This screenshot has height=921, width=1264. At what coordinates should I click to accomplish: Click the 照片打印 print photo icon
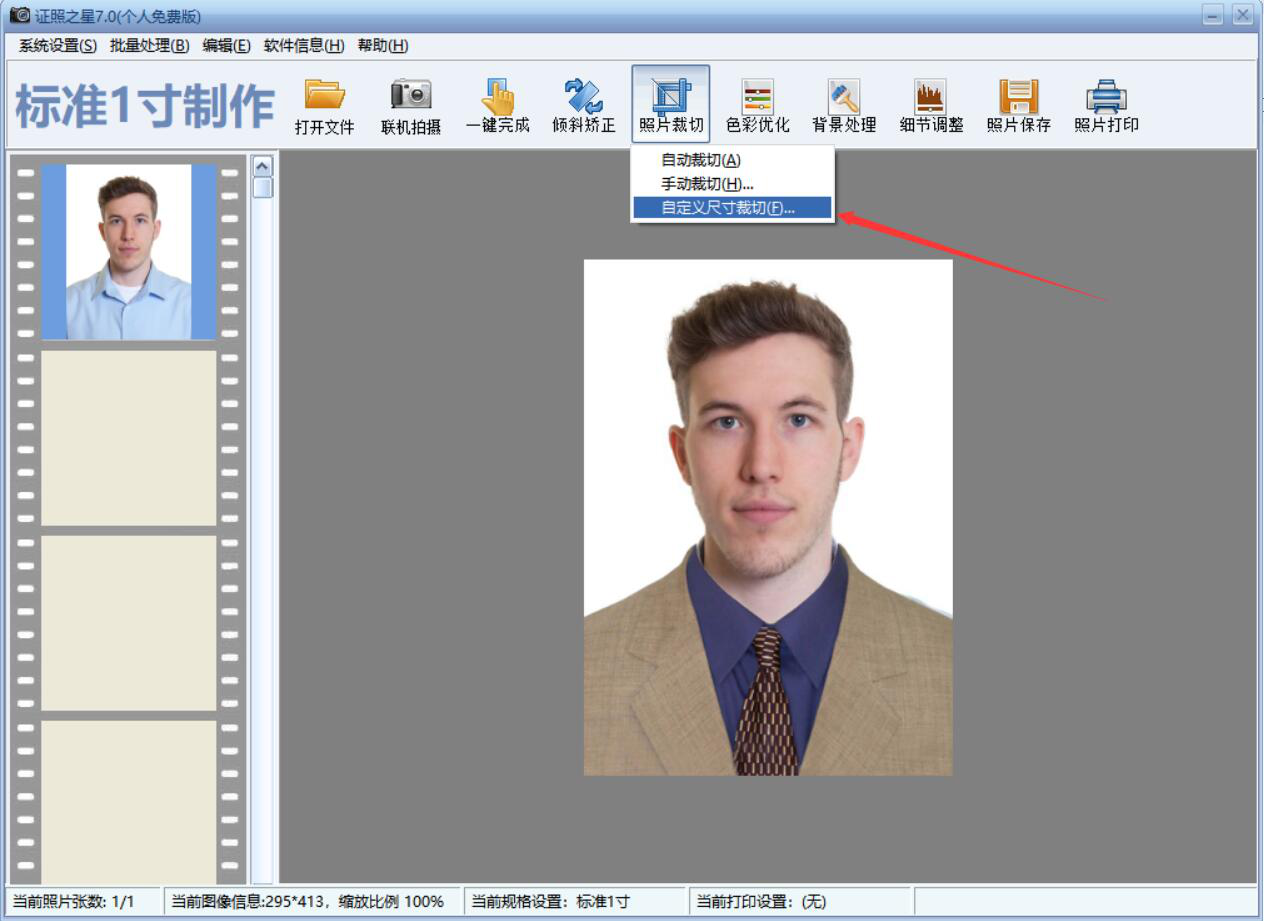(1106, 96)
